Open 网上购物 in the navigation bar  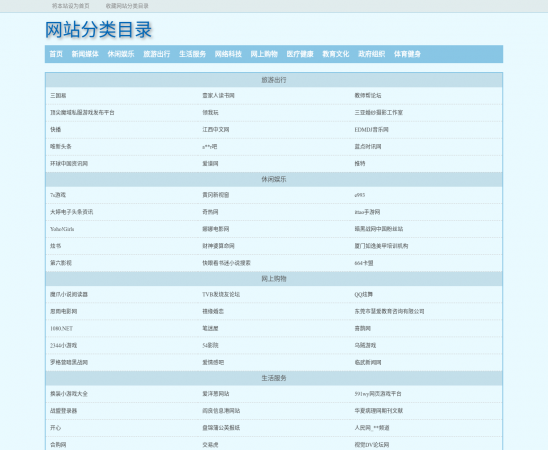tap(264, 54)
